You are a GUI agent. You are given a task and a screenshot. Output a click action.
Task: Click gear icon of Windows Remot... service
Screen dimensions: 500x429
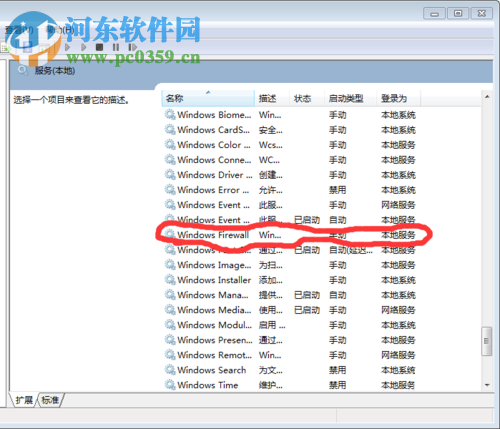click(170, 355)
